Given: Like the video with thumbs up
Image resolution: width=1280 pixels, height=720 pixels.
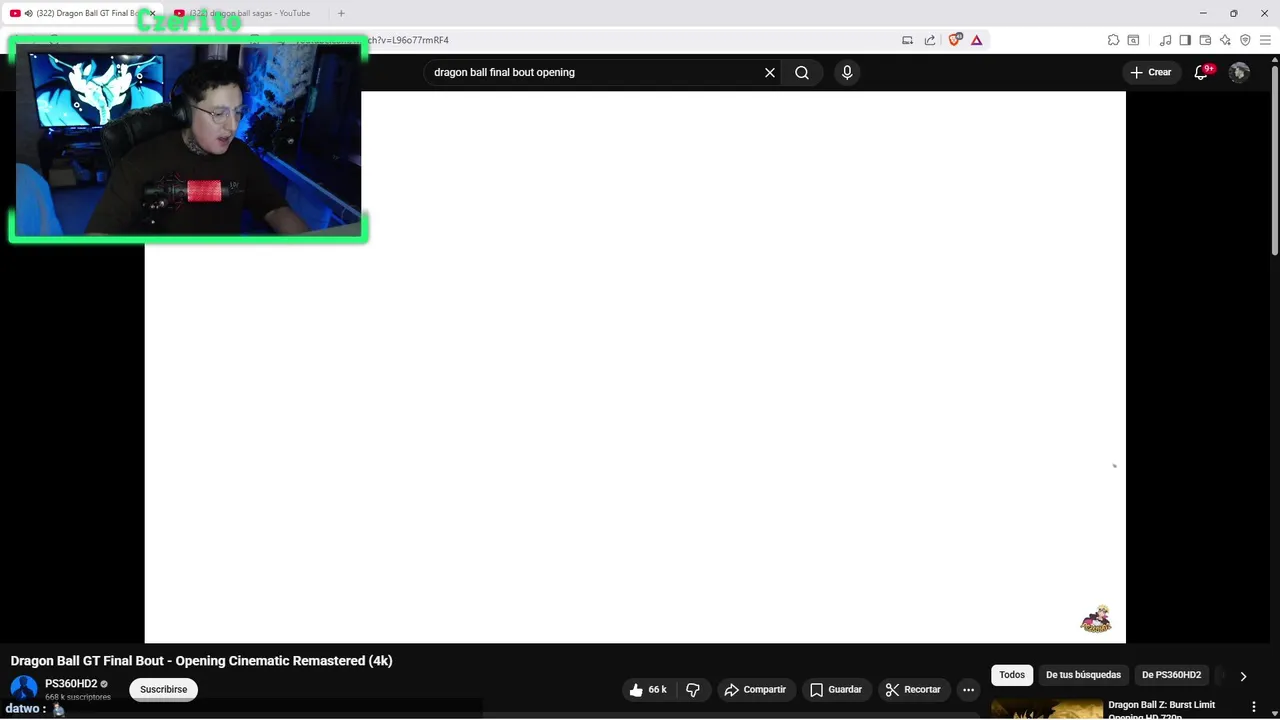Looking at the screenshot, I should pyautogui.click(x=647, y=689).
